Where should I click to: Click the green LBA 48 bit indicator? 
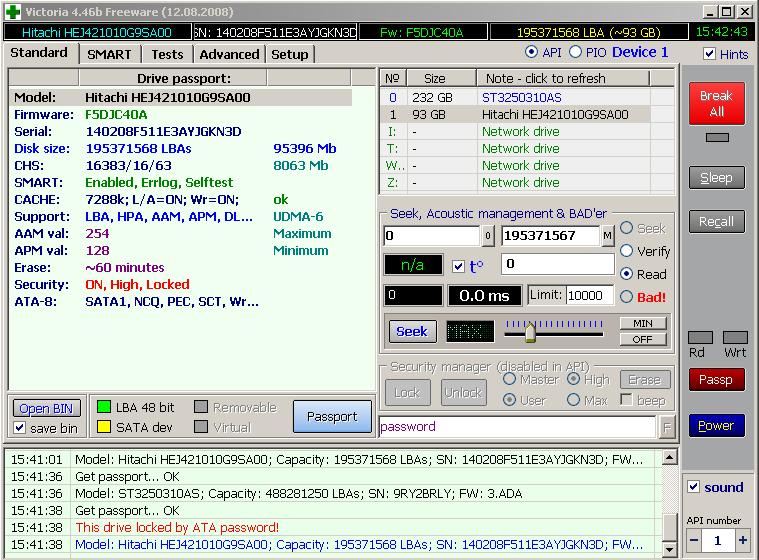pos(104,407)
